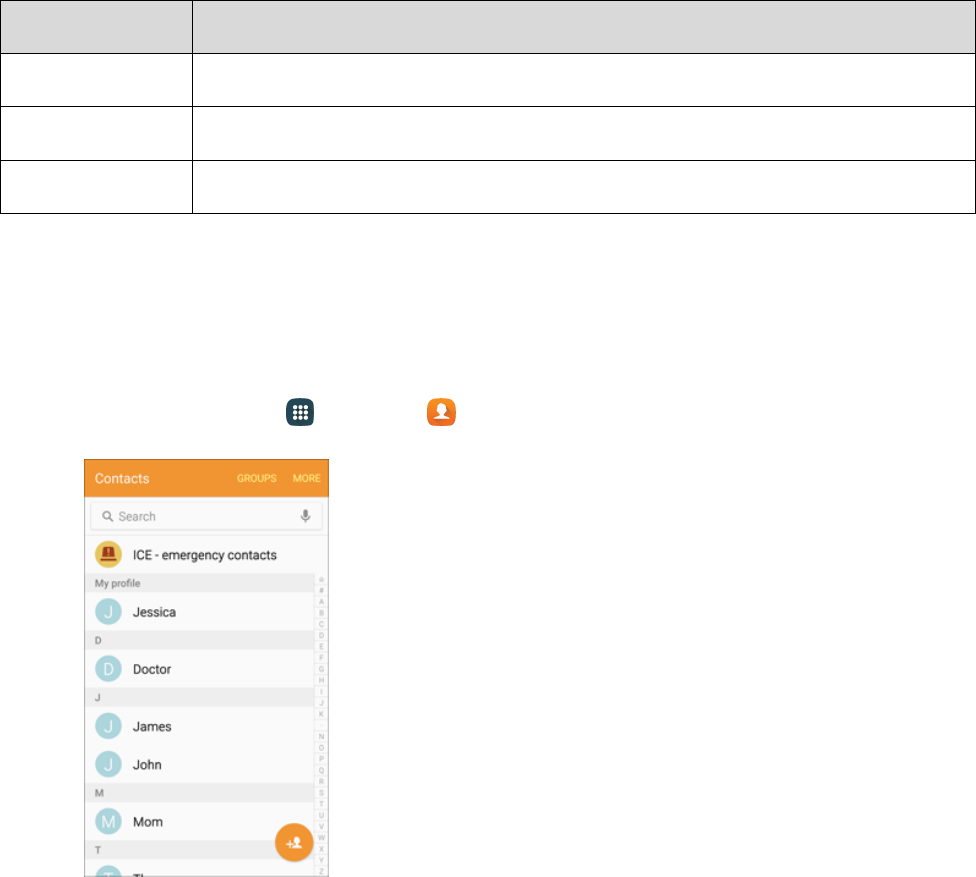Jump to letter N in index bar
The width and height of the screenshot is (976, 877).
tap(321, 736)
